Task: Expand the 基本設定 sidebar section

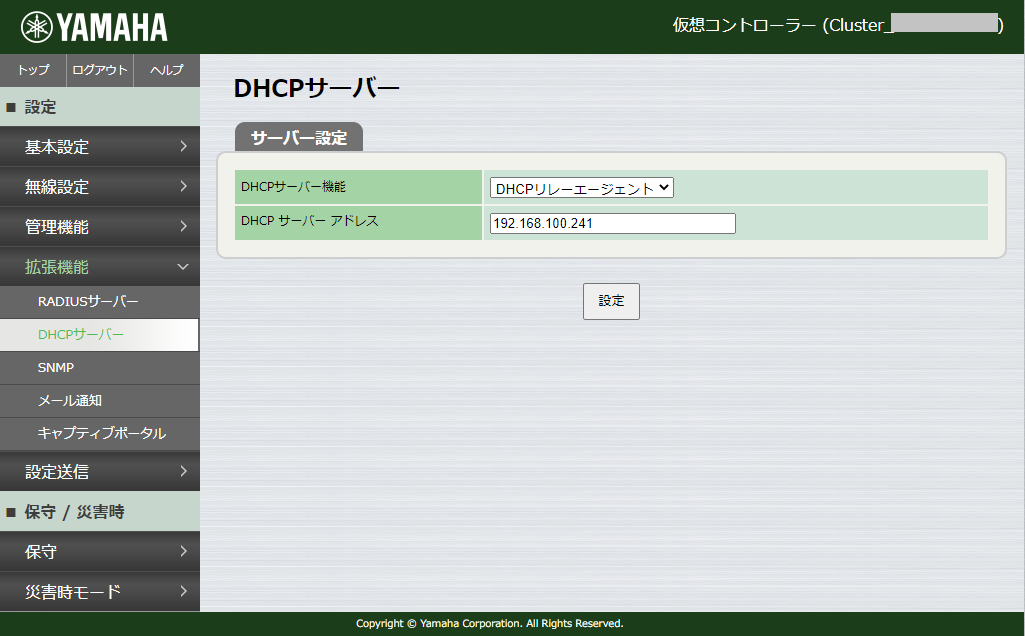Action: click(100, 146)
